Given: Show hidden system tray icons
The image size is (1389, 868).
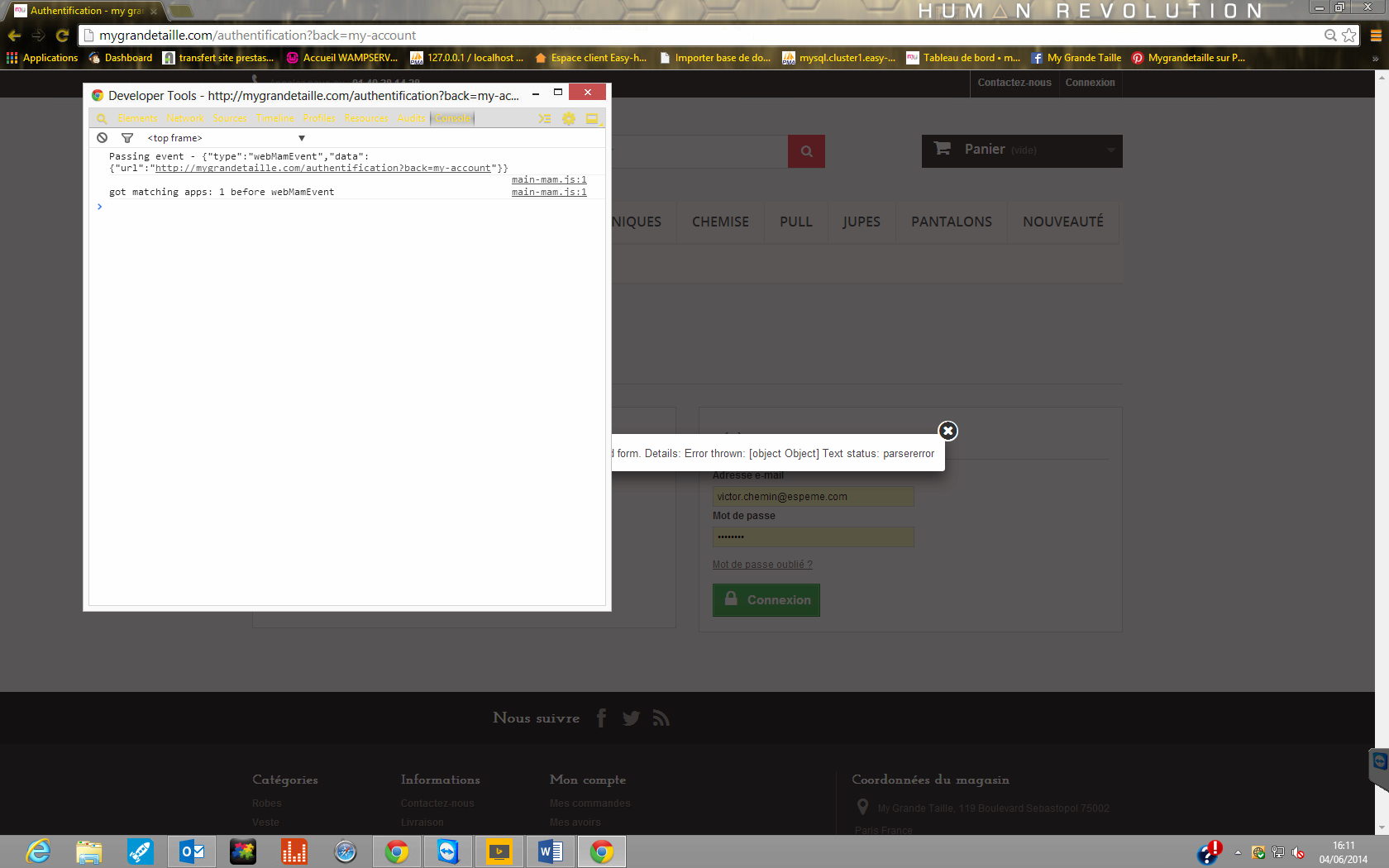Looking at the screenshot, I should (1238, 852).
